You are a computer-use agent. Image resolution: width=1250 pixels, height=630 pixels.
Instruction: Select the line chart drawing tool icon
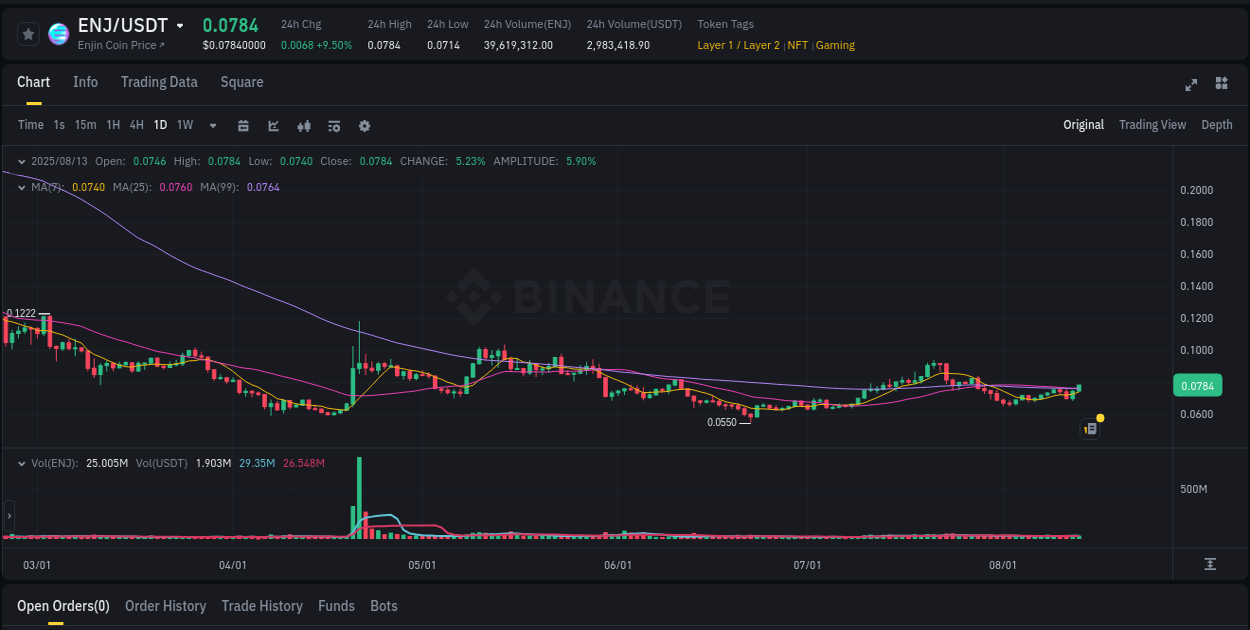(x=273, y=126)
